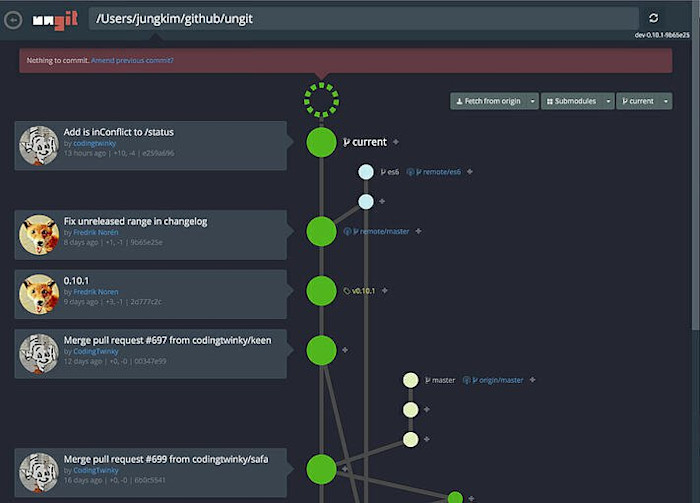This screenshot has height=503, width=700.
Task: Click the Submodules button
Action: tap(572, 101)
